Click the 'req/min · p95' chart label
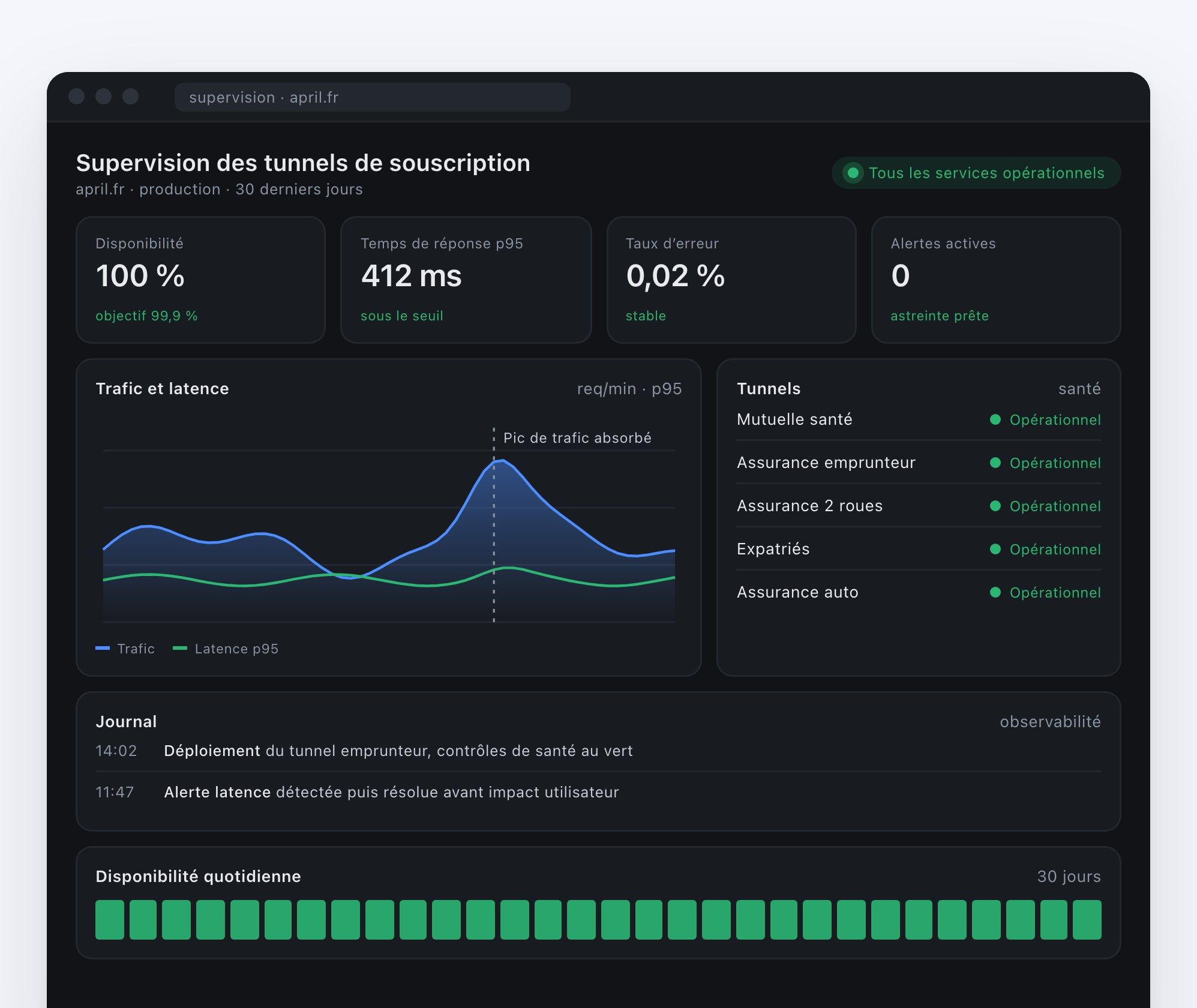 pos(629,389)
